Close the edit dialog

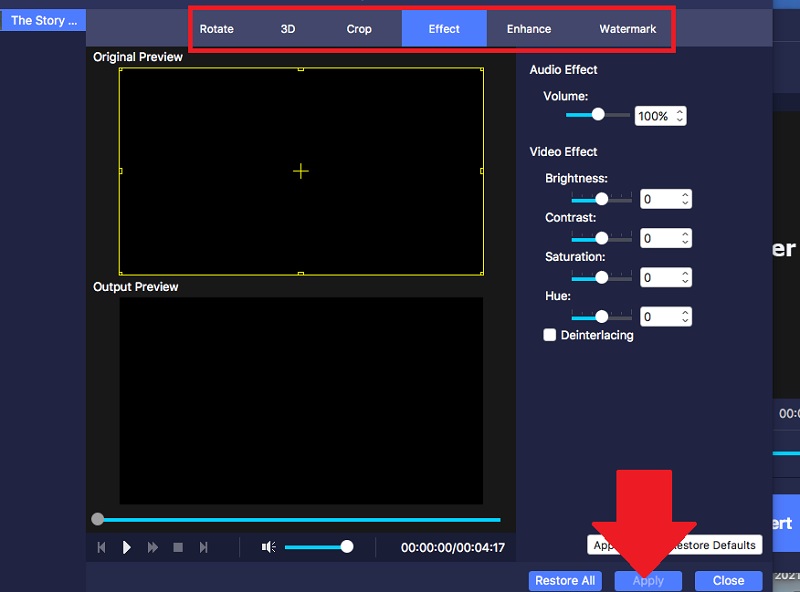coord(728,581)
